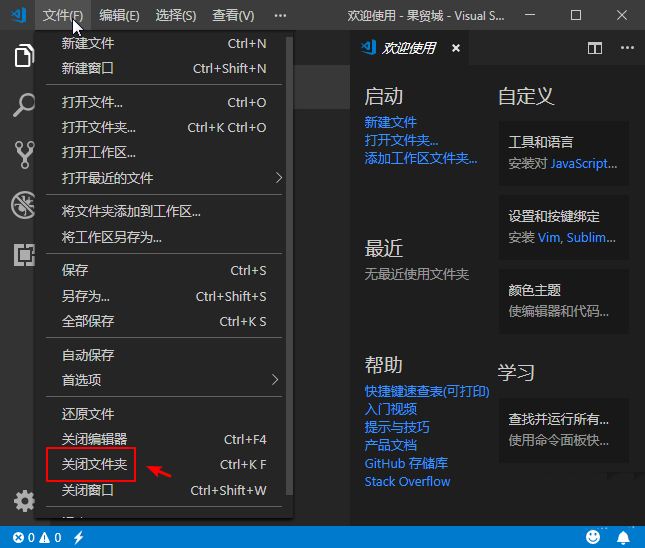The width and height of the screenshot is (645, 548).
Task: Click the VS Code logo in title bar
Action: click(x=19, y=15)
